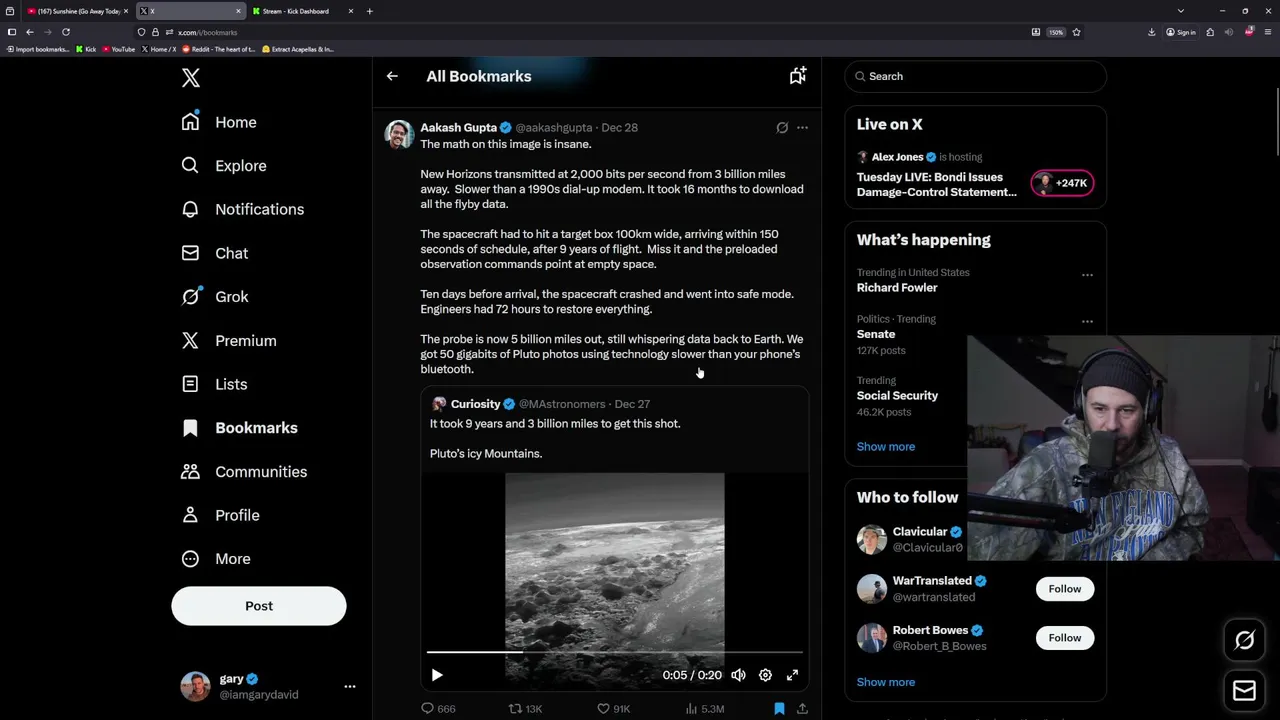Open Profile in the sidebar
This screenshot has height=720, width=1280.
[x=220, y=515]
